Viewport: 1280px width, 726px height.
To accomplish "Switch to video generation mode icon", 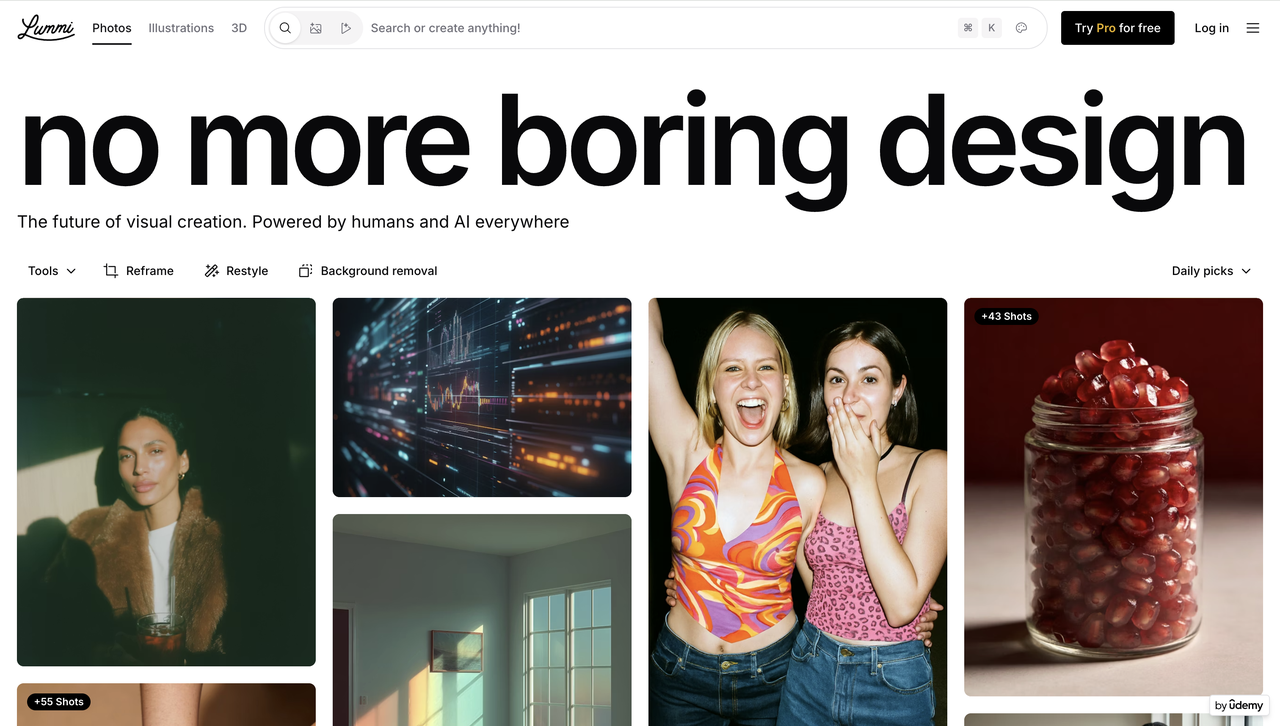I will [346, 28].
